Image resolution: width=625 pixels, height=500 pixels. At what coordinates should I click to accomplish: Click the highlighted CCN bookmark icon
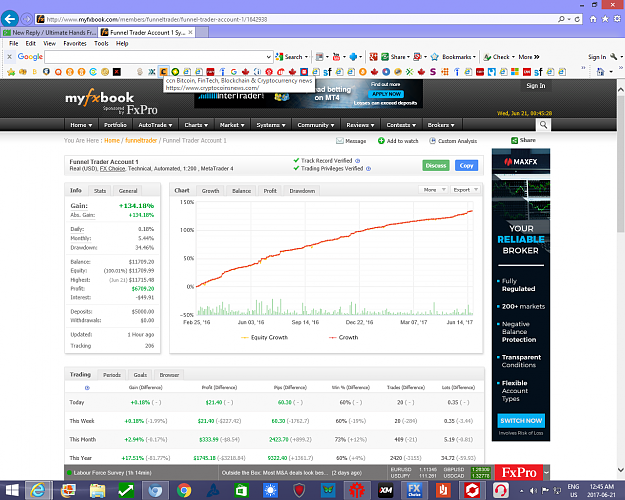[x=163, y=72]
